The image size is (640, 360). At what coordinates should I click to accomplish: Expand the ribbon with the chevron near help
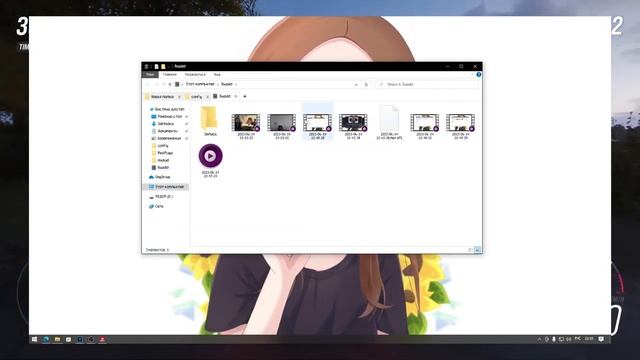(473, 75)
